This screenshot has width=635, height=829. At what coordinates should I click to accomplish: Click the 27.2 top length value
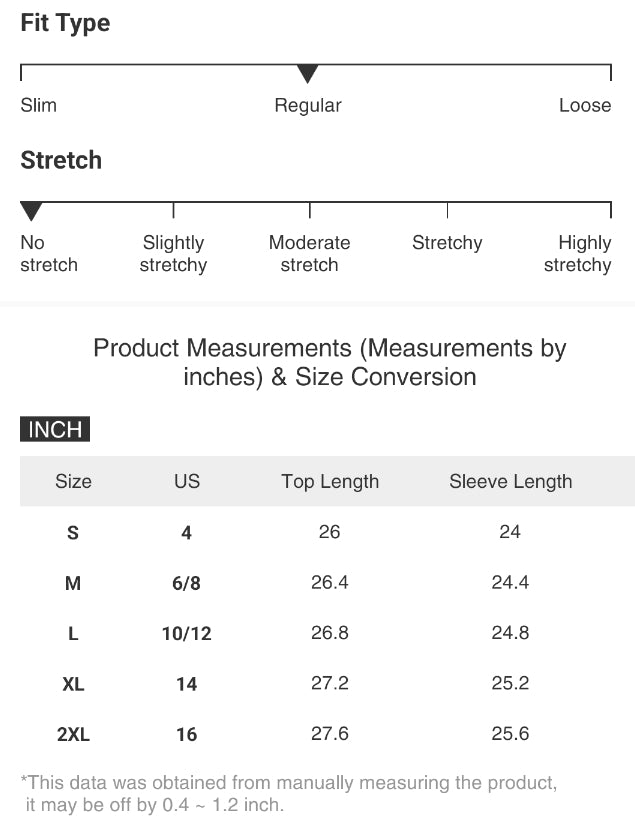(330, 684)
